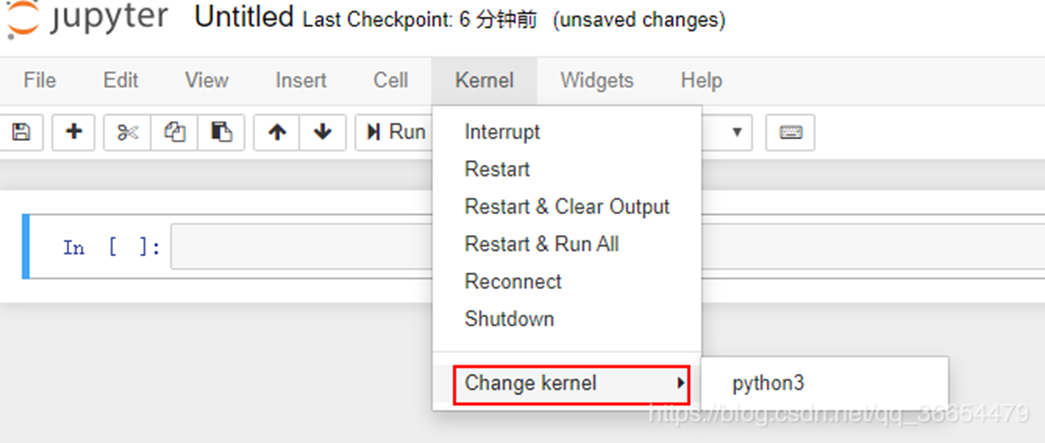
Task: Open command palette keyboard icon
Action: [790, 133]
